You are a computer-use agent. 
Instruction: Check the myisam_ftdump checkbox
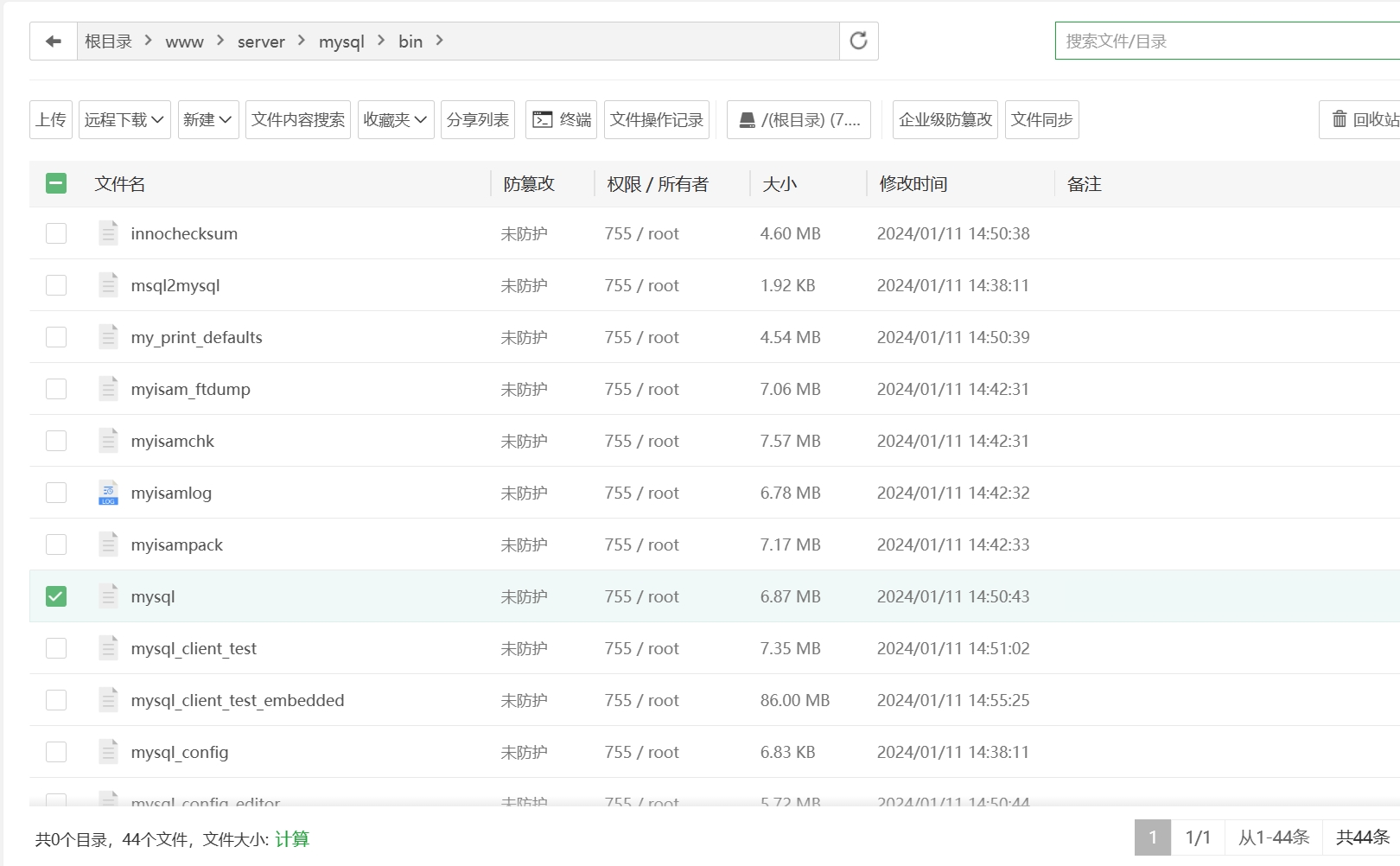(56, 389)
